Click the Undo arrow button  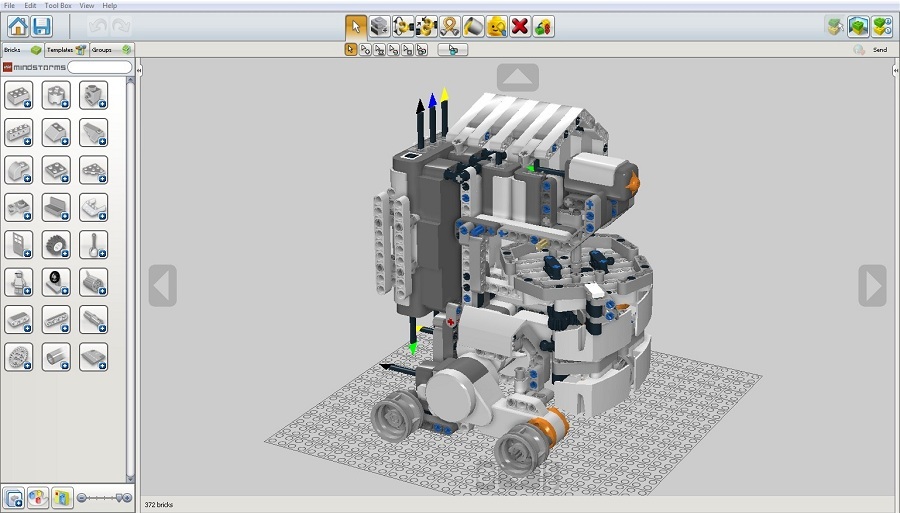click(98, 26)
